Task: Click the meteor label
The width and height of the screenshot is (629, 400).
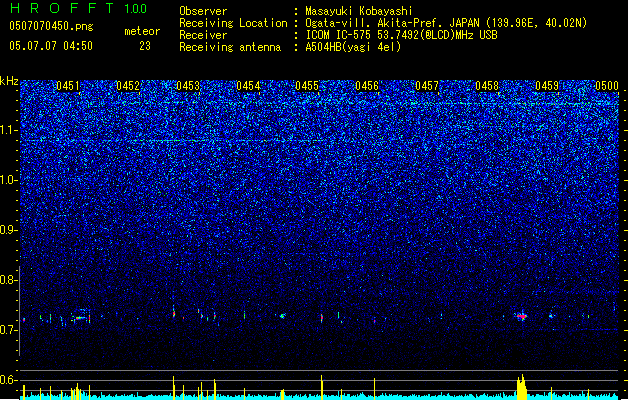Action: [x=142, y=31]
